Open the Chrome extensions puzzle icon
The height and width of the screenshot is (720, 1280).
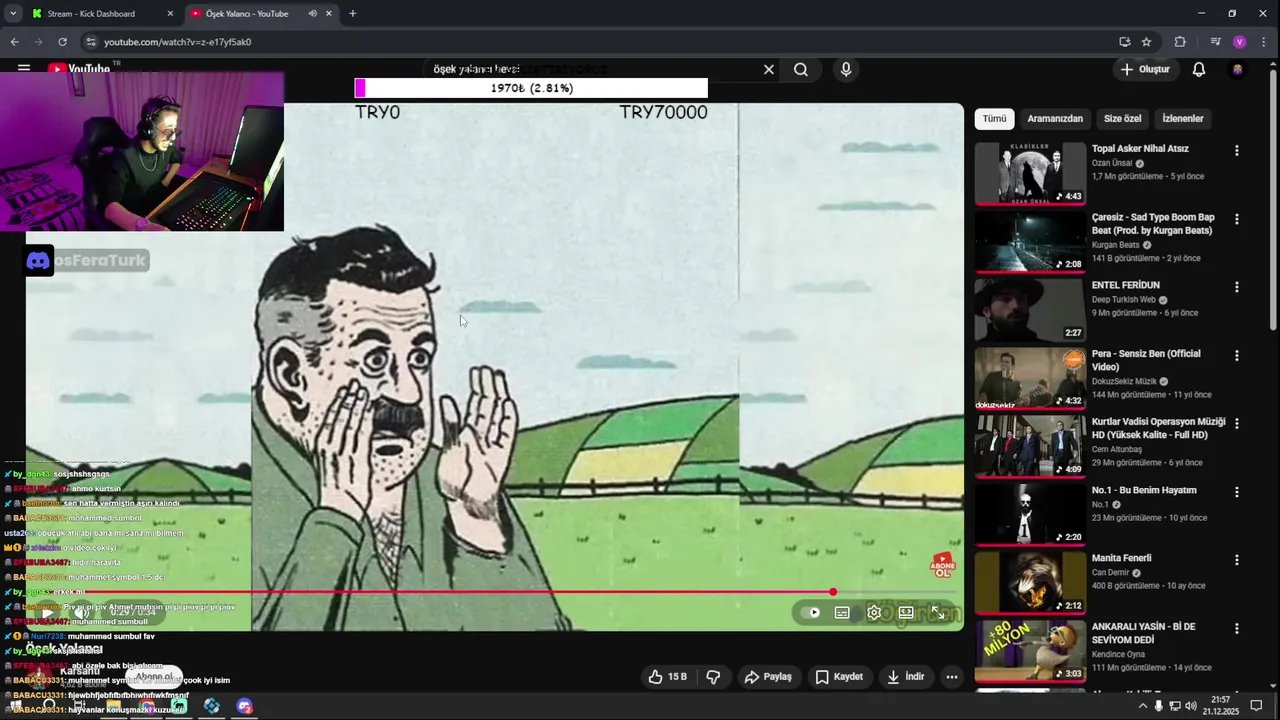[1180, 42]
